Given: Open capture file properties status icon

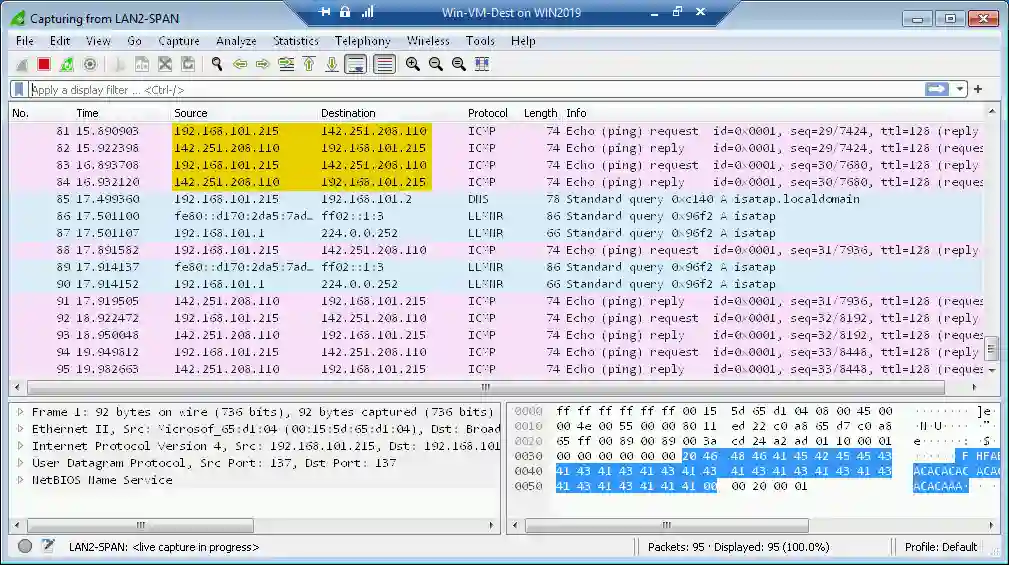Looking at the screenshot, I should point(48,546).
